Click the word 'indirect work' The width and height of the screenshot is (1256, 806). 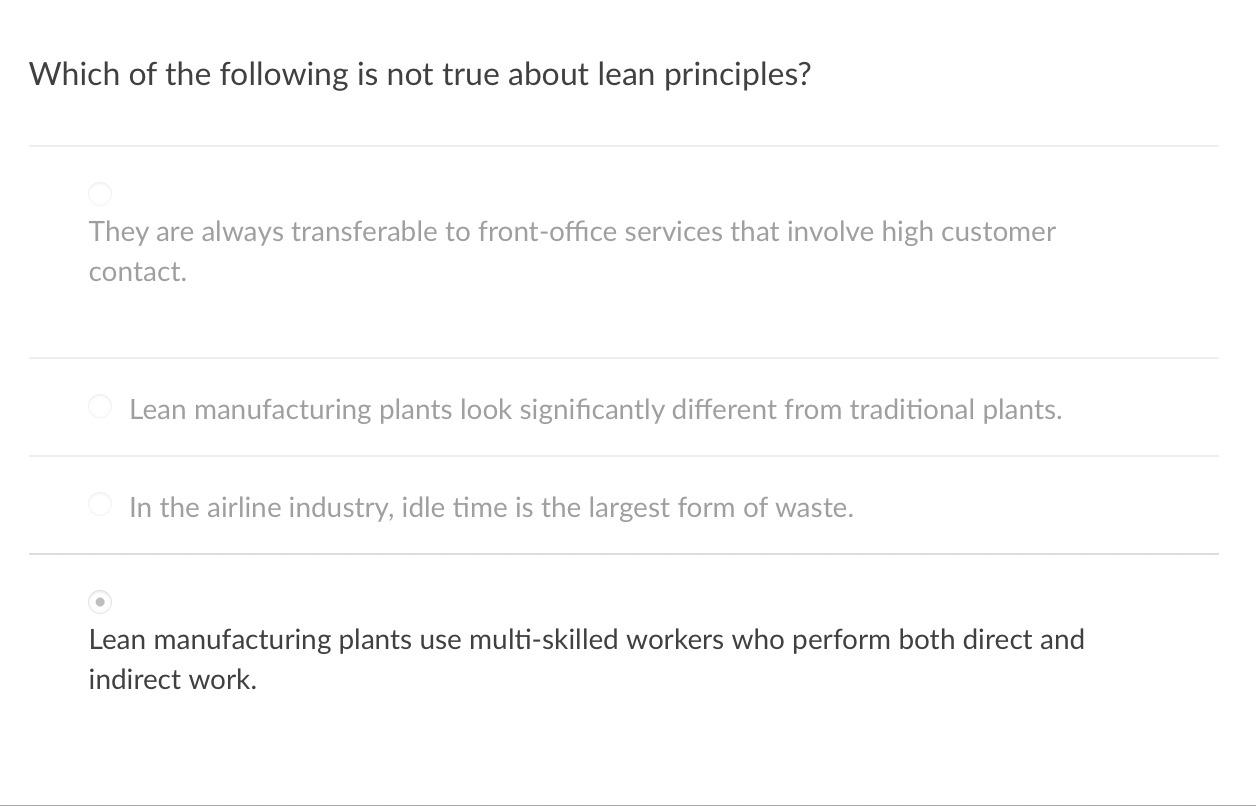pos(172,679)
